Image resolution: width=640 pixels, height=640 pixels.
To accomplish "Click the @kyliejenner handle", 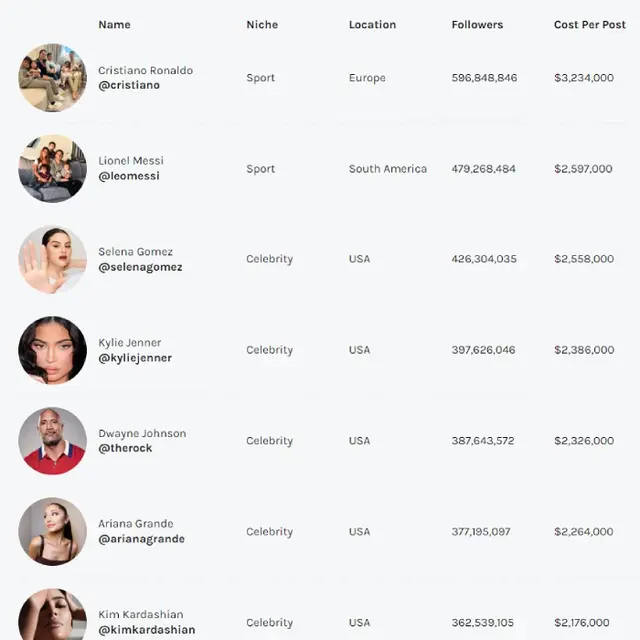I will click(x=135, y=358).
